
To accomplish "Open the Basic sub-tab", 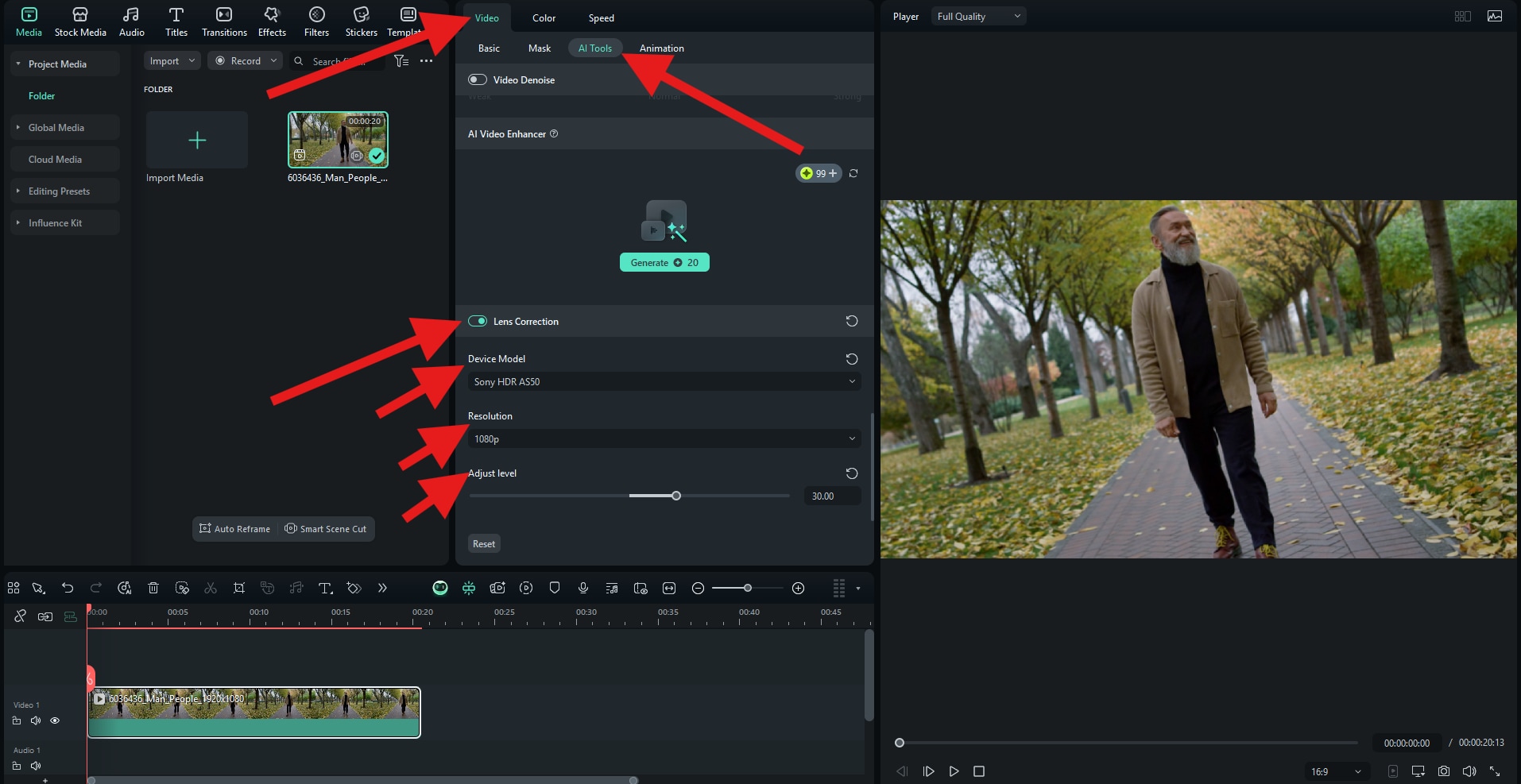I will tap(489, 48).
